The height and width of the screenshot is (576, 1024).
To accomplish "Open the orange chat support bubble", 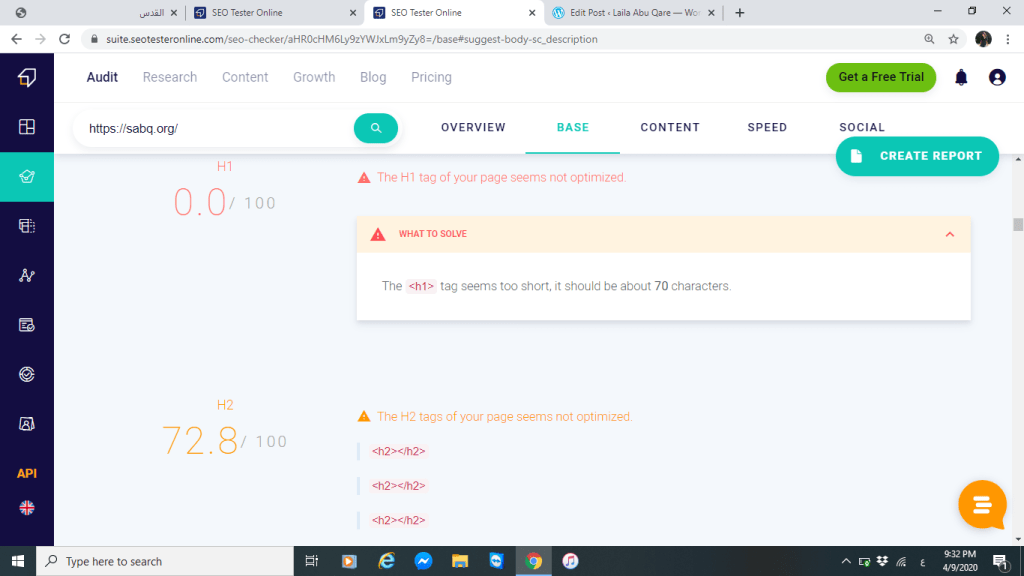I will point(982,505).
